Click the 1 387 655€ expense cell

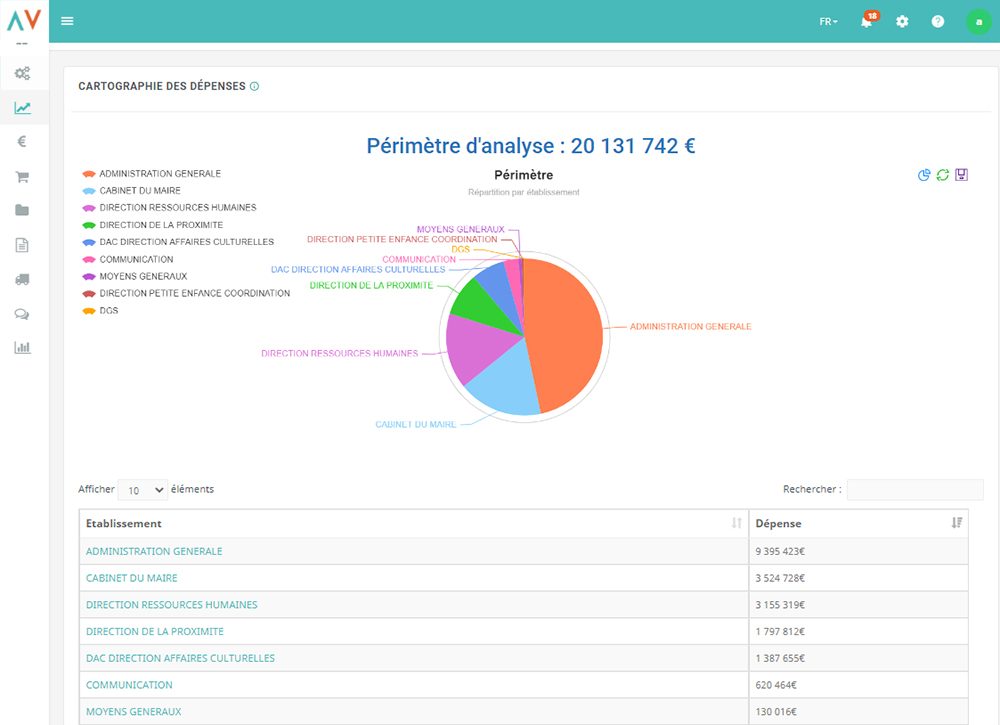click(858, 659)
